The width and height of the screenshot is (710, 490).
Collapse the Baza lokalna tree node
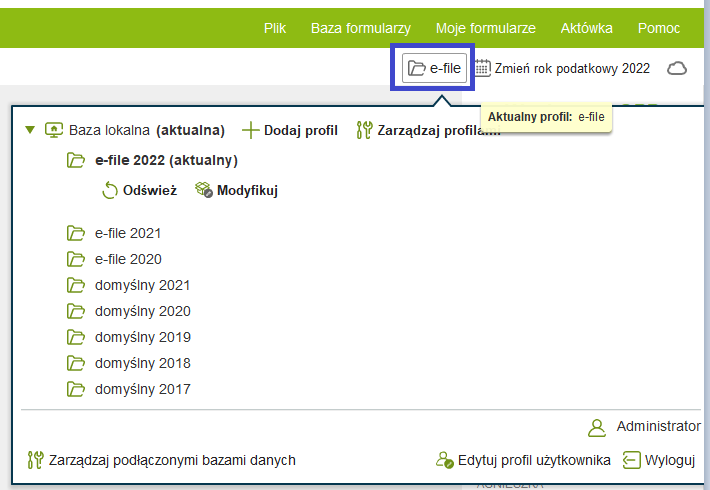click(30, 130)
